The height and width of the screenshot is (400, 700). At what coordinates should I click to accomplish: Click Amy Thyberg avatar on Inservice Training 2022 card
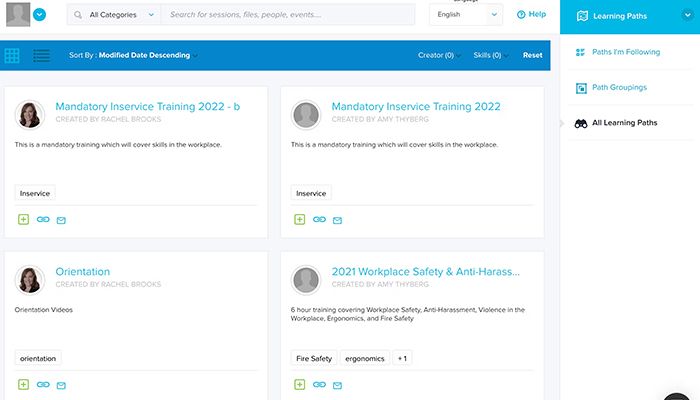pos(306,115)
